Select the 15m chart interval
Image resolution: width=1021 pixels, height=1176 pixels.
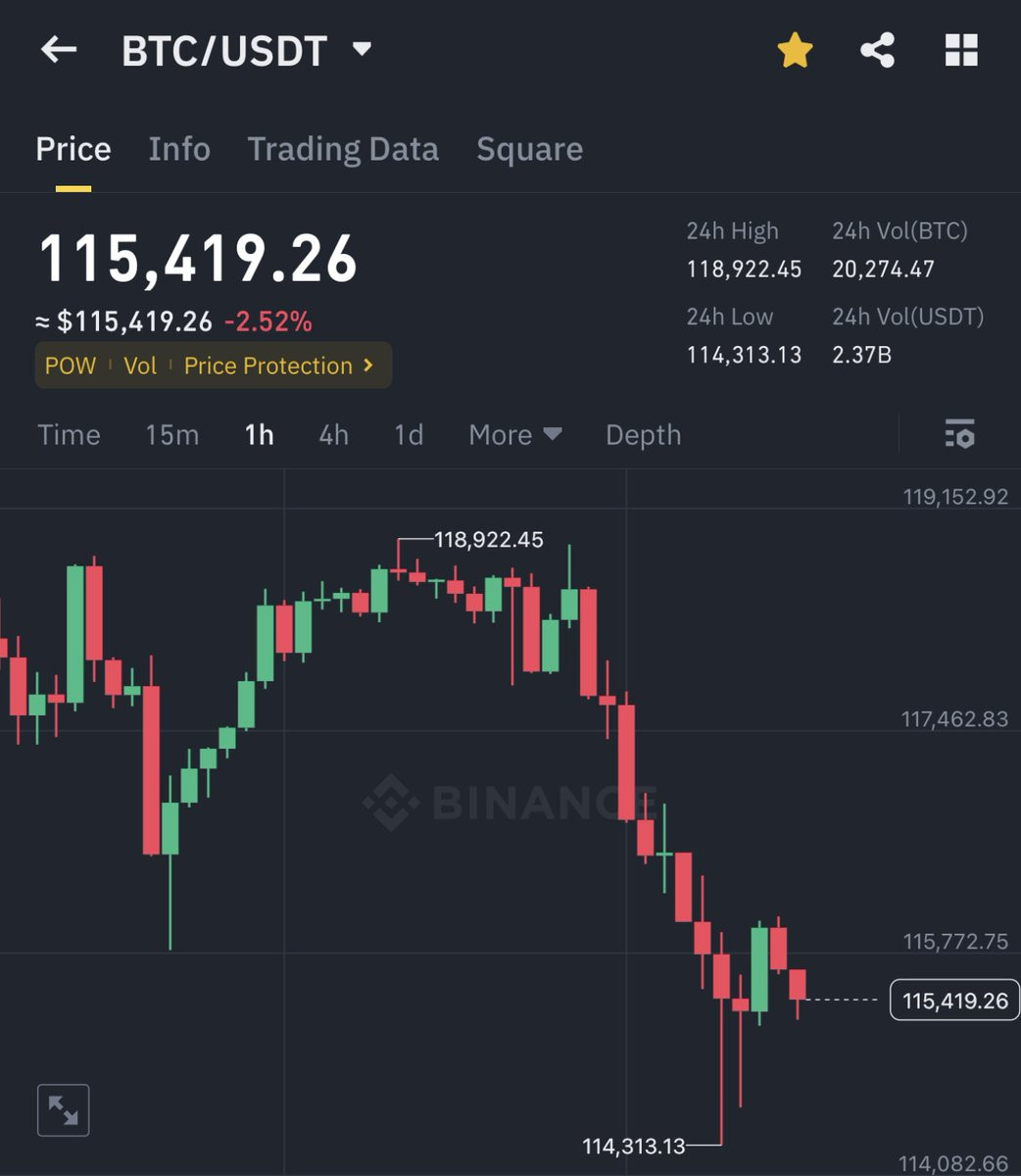pyautogui.click(x=172, y=434)
